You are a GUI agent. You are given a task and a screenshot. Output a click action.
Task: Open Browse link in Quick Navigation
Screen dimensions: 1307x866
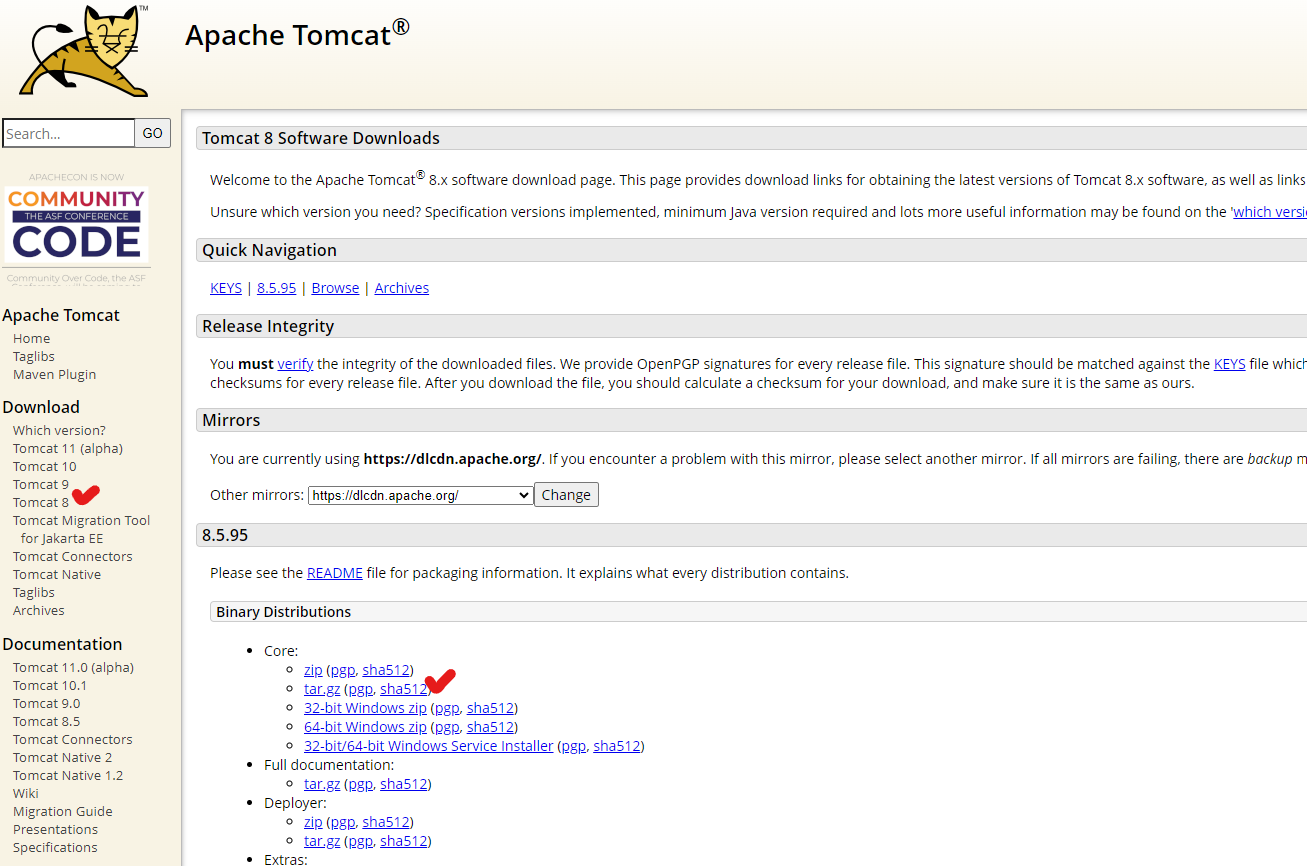click(x=335, y=288)
